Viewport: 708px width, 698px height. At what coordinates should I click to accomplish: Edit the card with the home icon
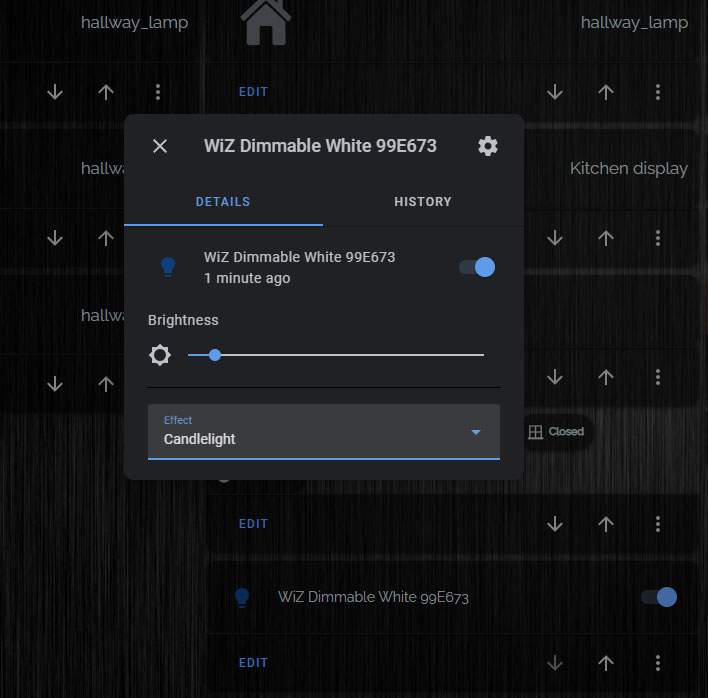point(253,92)
